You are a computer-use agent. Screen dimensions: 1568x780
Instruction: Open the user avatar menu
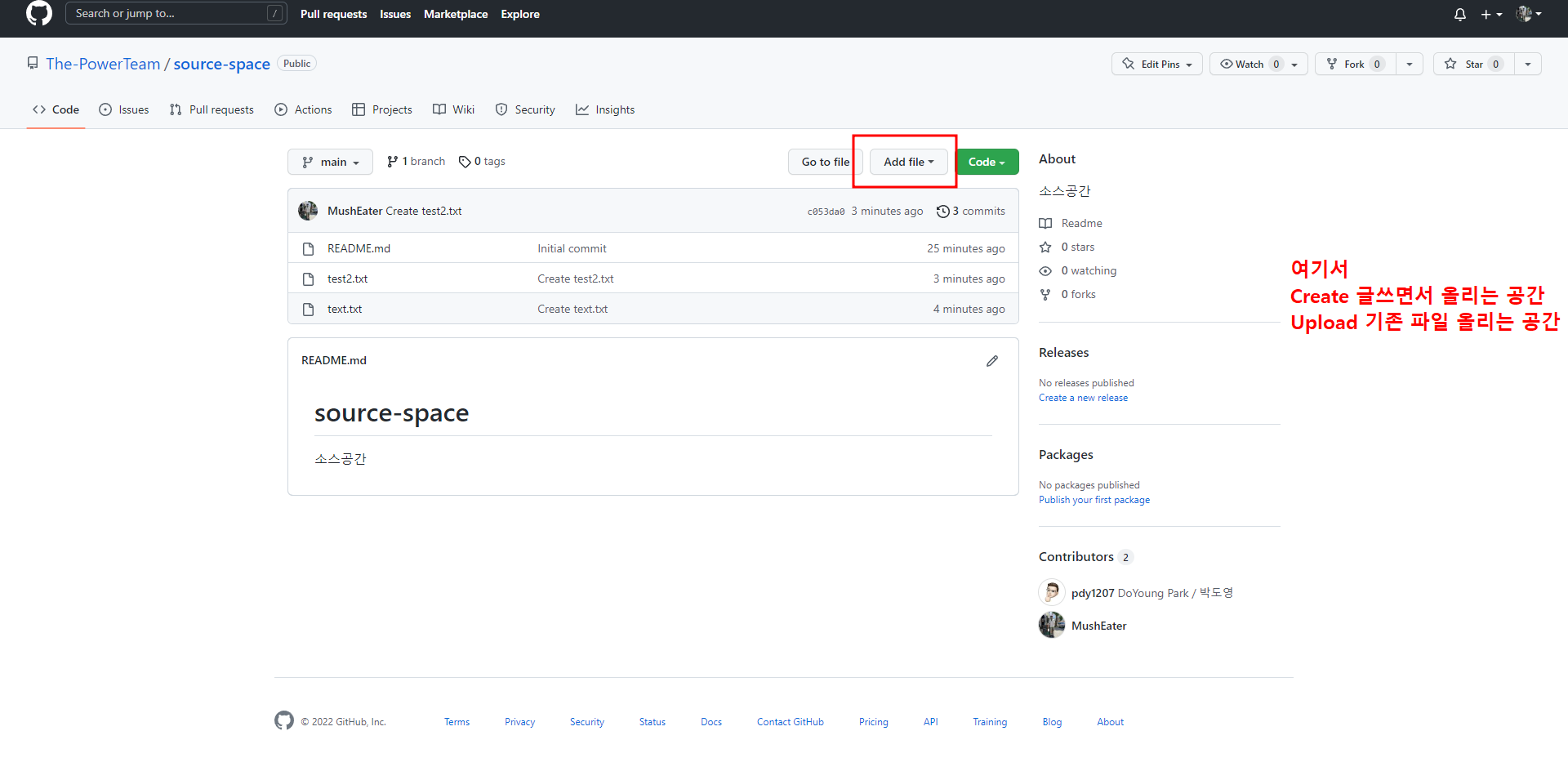[1529, 14]
